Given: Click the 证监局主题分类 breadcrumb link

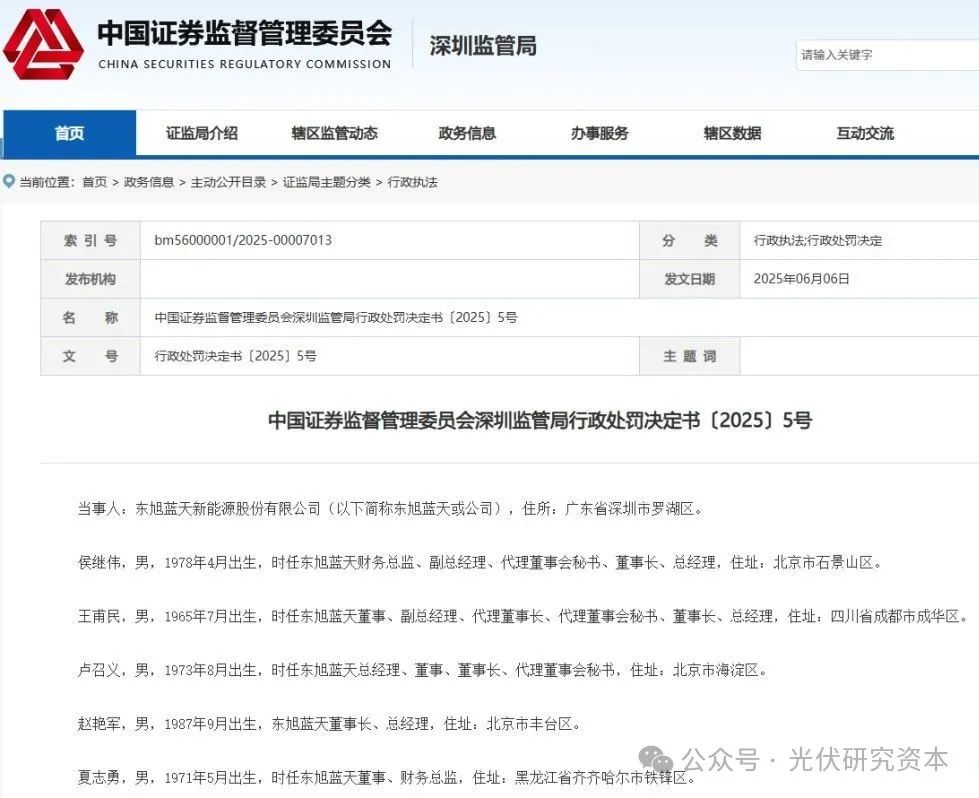Looking at the screenshot, I should [326, 182].
